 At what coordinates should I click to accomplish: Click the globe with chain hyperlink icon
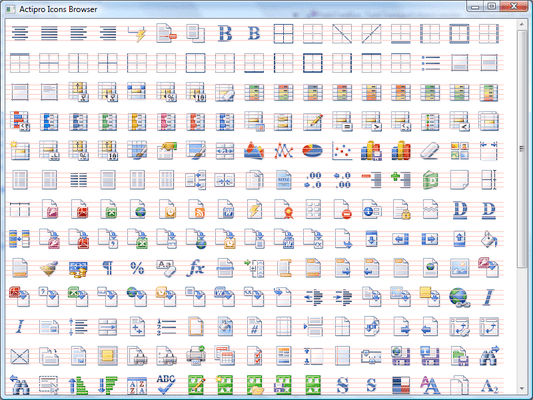pyautogui.click(x=460, y=298)
